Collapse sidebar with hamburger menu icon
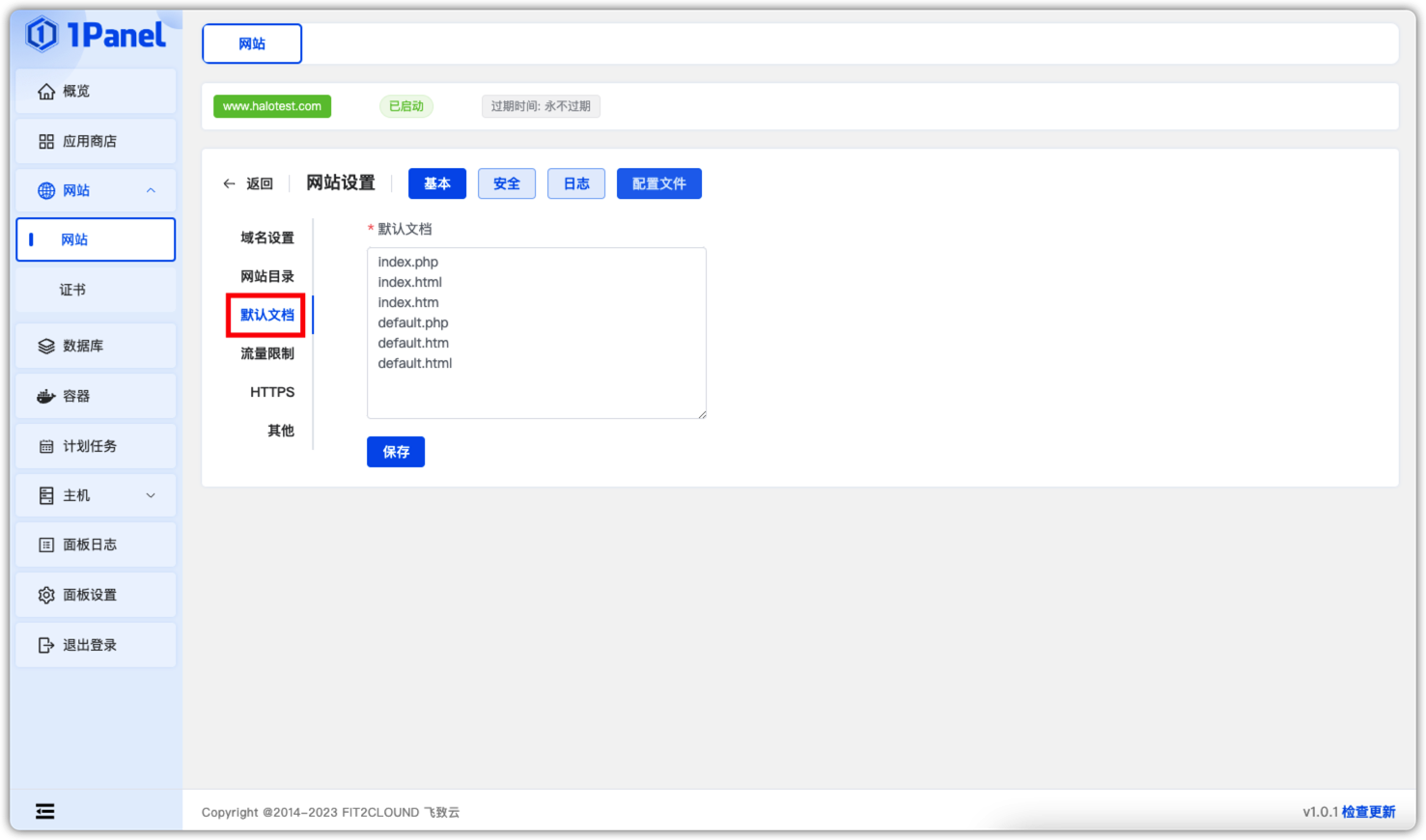The image size is (1426, 840). click(x=45, y=811)
